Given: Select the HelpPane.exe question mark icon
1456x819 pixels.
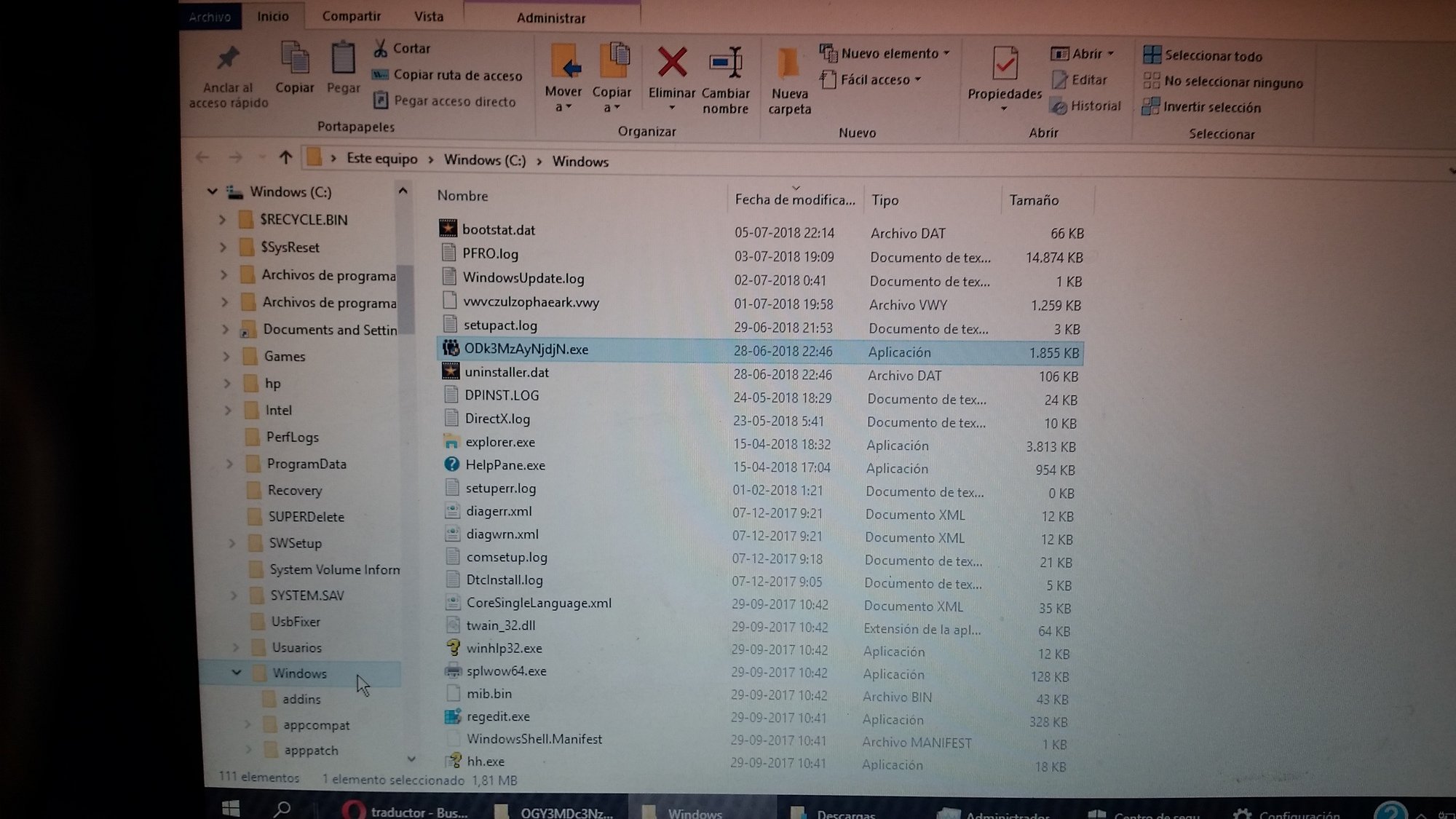Looking at the screenshot, I should coord(451,464).
